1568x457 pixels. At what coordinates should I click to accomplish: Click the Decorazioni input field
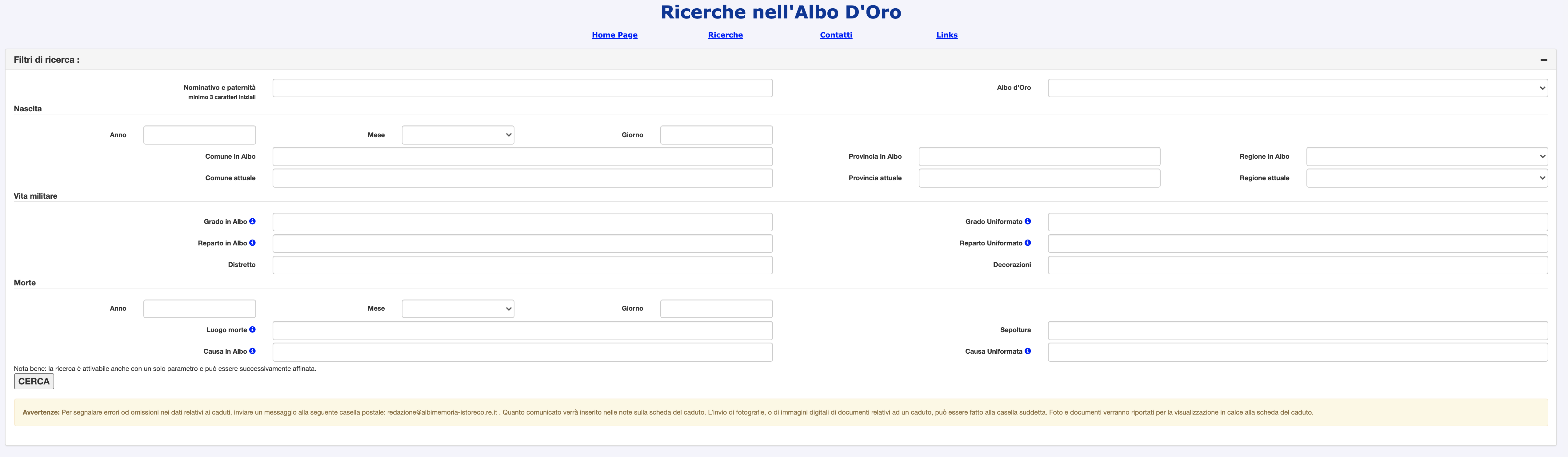[x=1297, y=265]
